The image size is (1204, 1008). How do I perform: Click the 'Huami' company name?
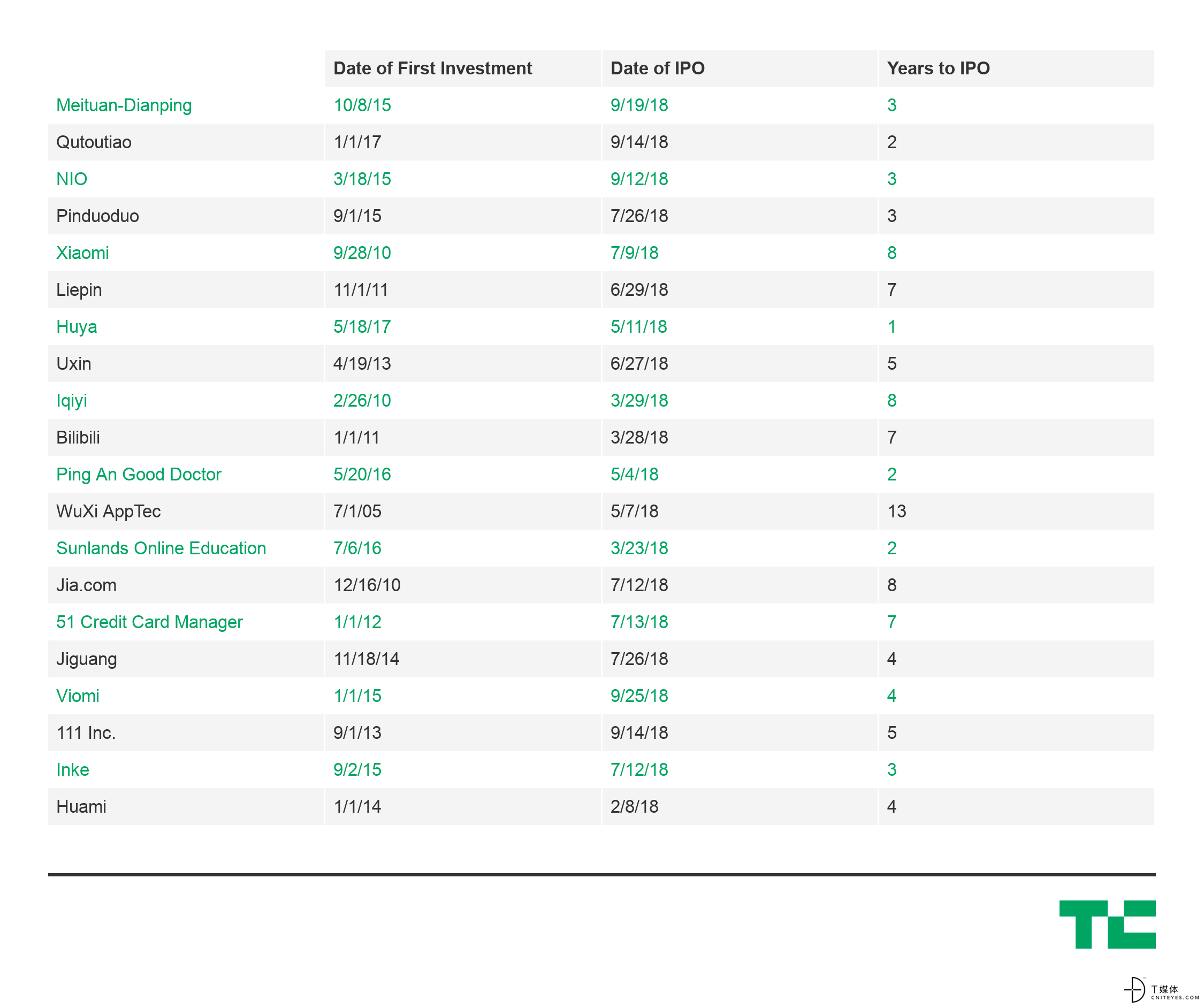pyautogui.click(x=81, y=807)
